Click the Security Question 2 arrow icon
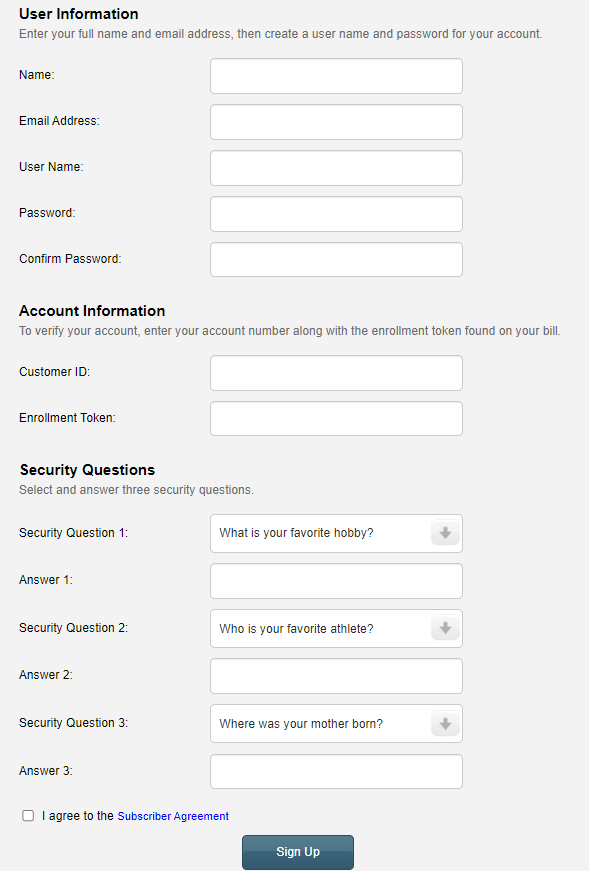This screenshot has width=589, height=871. point(444,628)
